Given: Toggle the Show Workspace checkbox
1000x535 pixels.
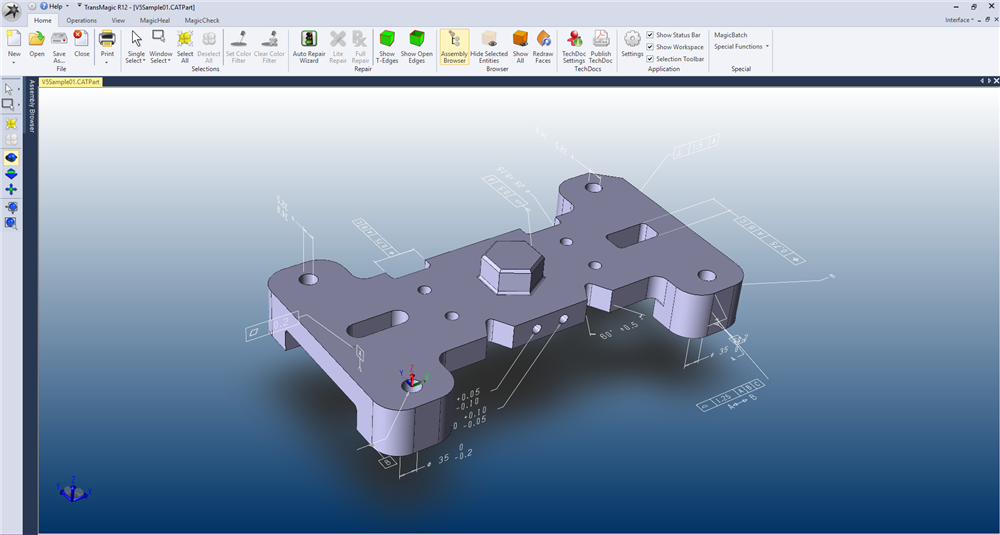Looking at the screenshot, I should click(x=651, y=47).
